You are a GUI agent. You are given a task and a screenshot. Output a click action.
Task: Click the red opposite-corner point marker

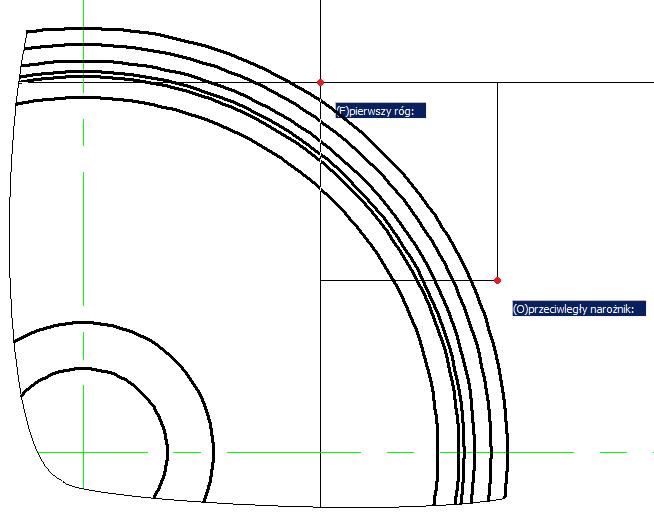497,280
